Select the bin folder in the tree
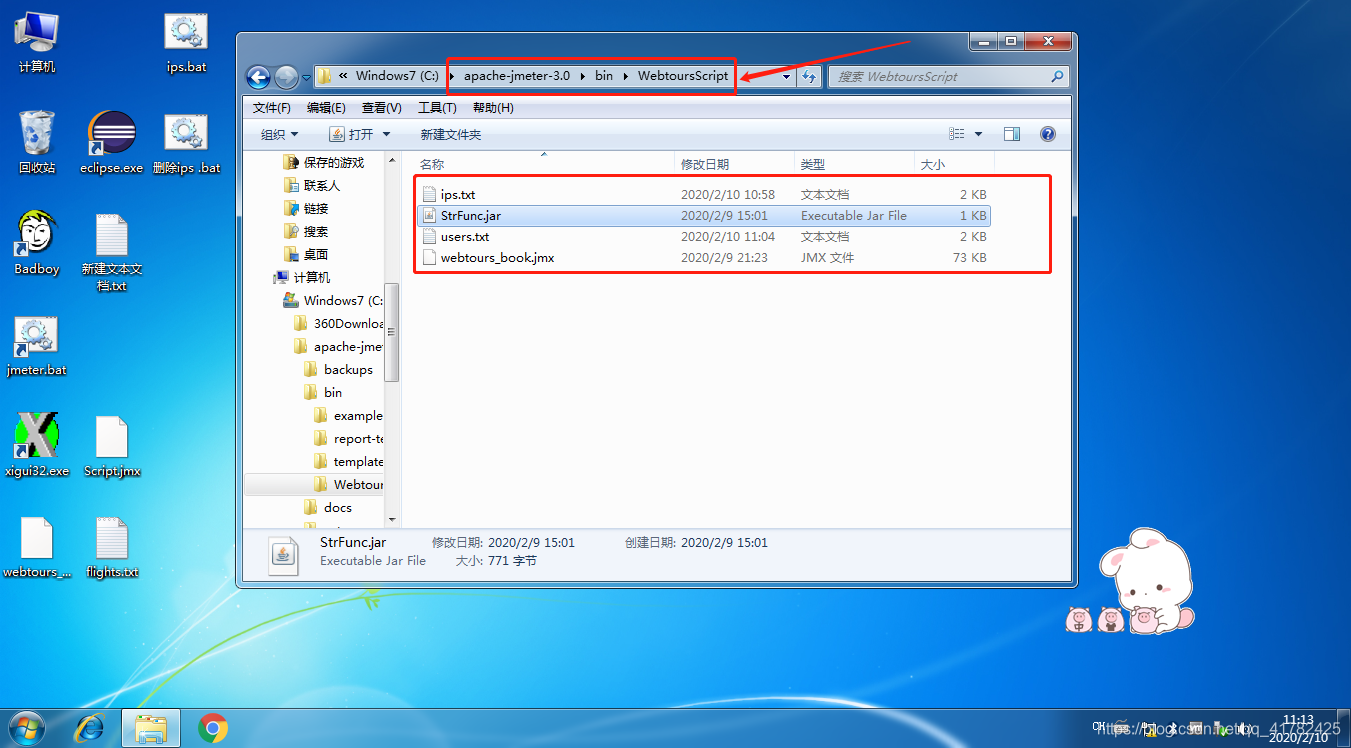1351x748 pixels. [333, 392]
